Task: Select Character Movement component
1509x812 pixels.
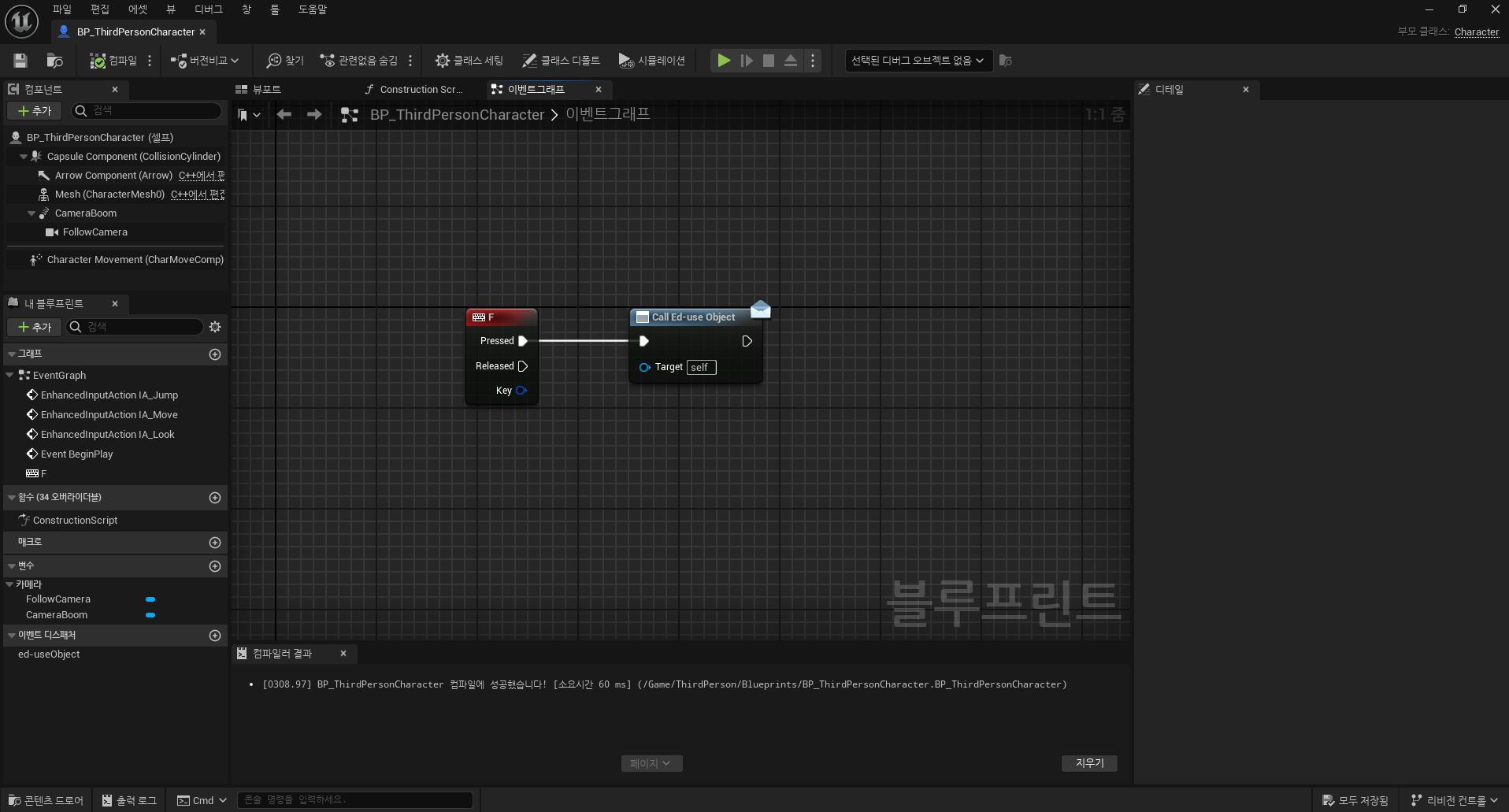Action: point(135,260)
